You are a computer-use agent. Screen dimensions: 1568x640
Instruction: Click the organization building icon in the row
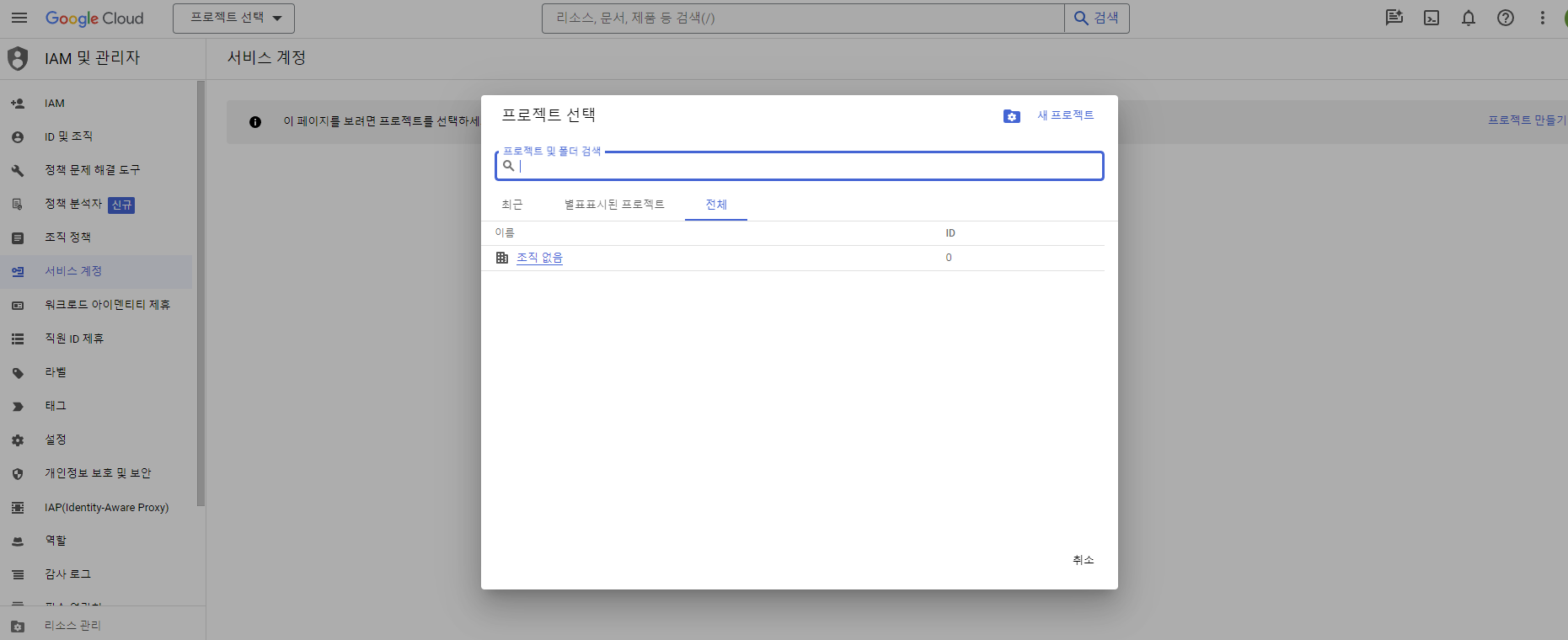[502, 258]
